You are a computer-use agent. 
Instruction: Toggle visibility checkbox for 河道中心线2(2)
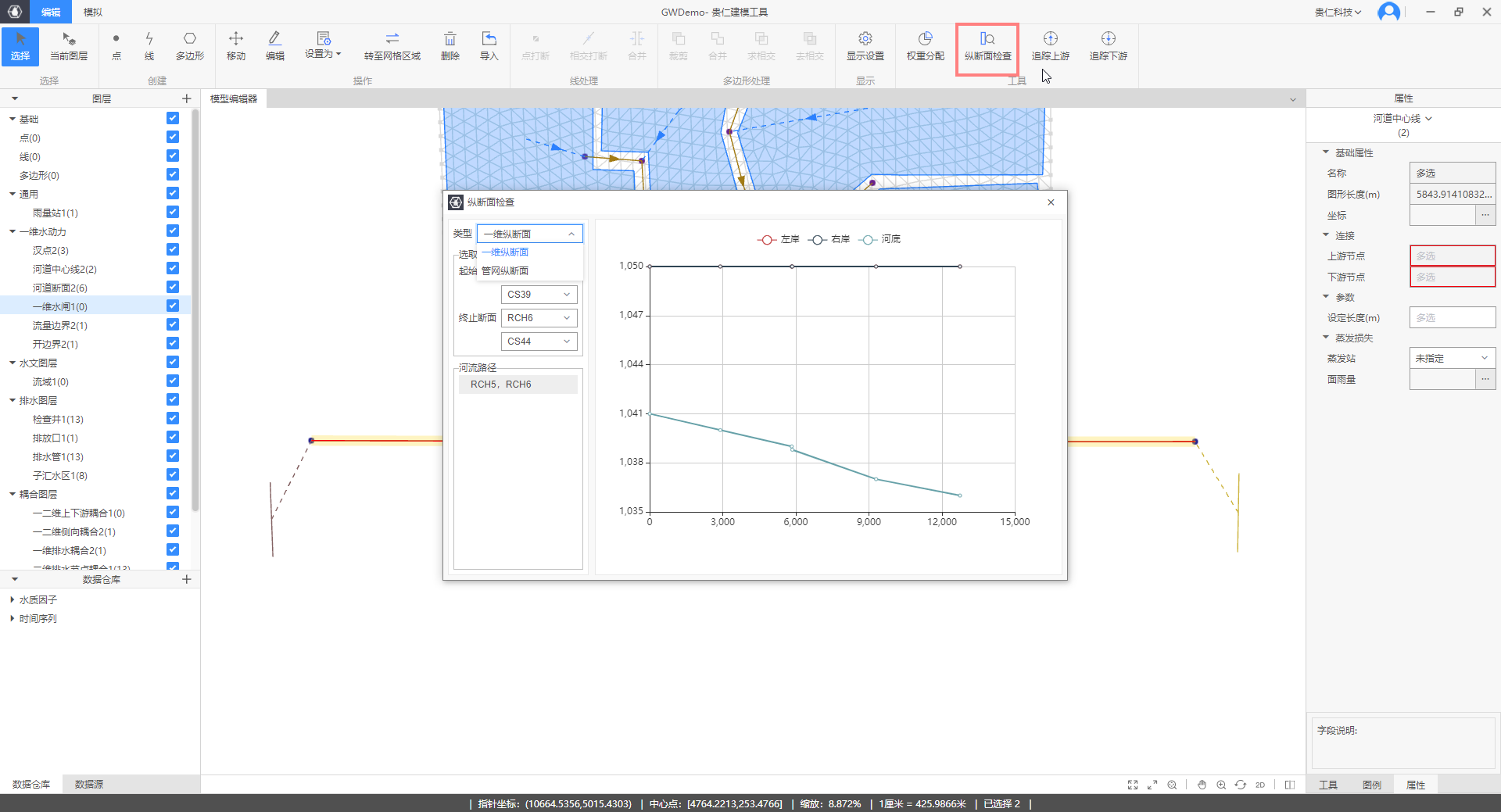click(x=173, y=268)
